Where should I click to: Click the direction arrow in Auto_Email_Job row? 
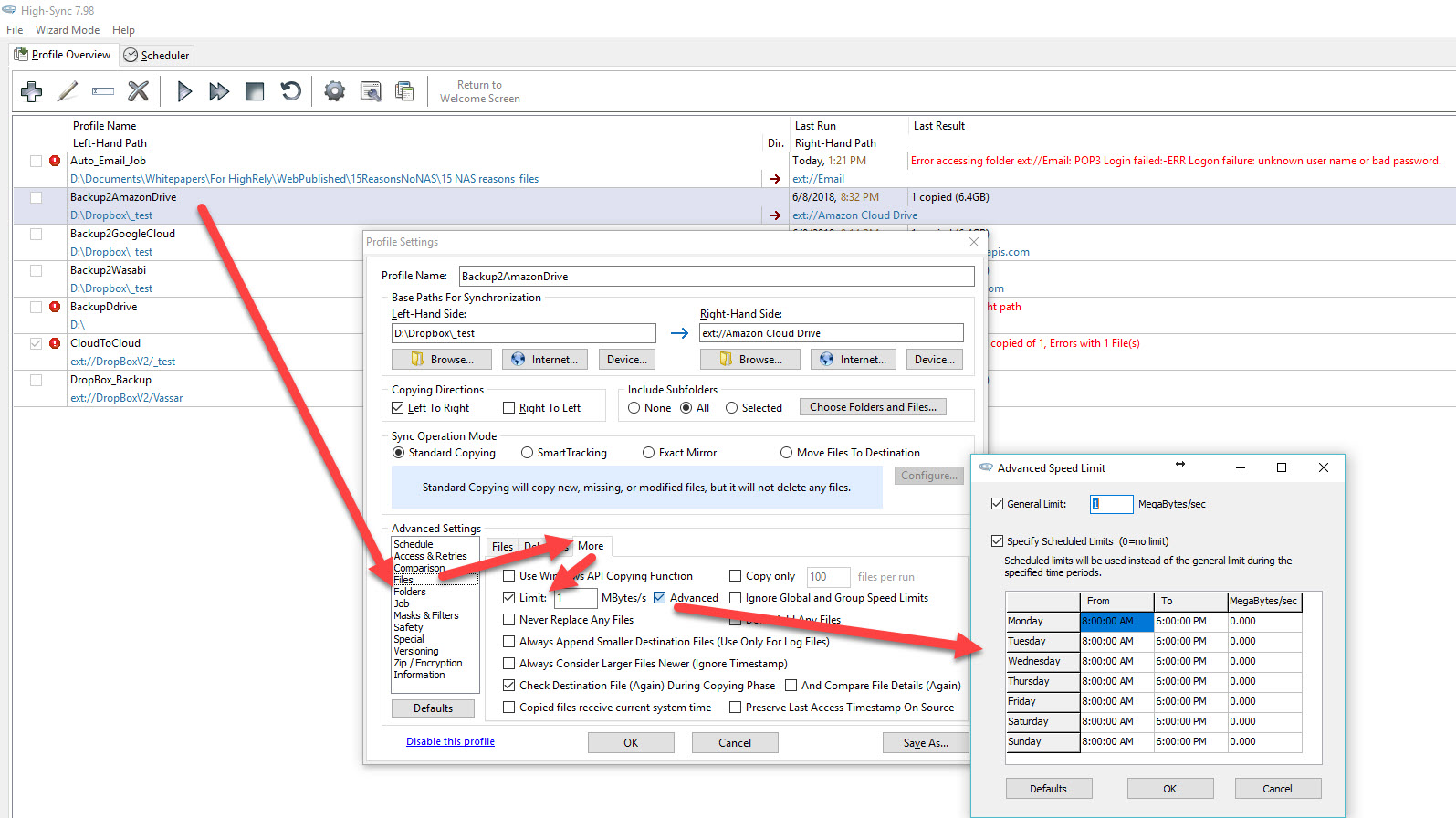775,179
